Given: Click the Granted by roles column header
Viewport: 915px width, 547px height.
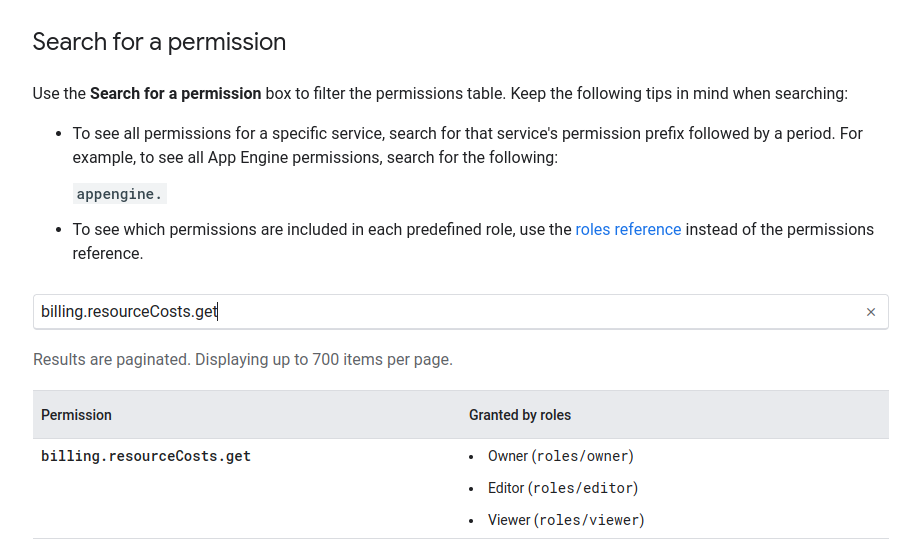Looking at the screenshot, I should pyautogui.click(x=520, y=415).
